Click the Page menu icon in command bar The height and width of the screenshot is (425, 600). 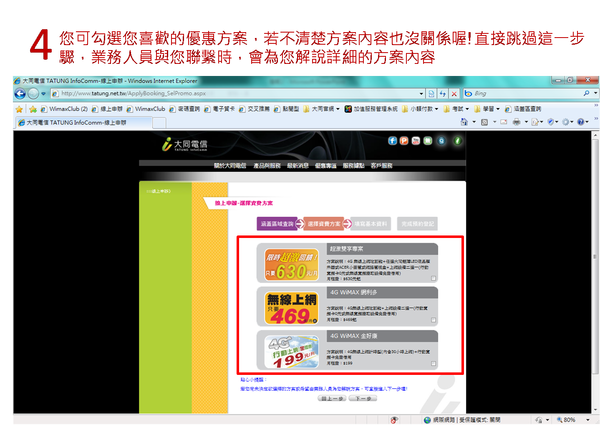click(535, 122)
